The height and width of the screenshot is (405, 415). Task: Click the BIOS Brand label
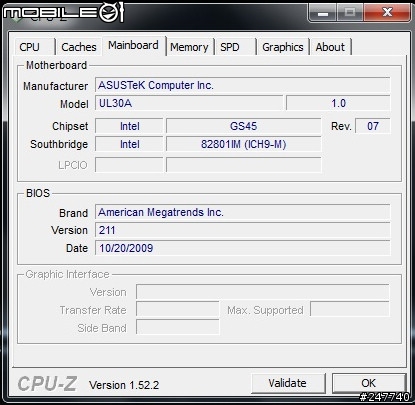73,213
